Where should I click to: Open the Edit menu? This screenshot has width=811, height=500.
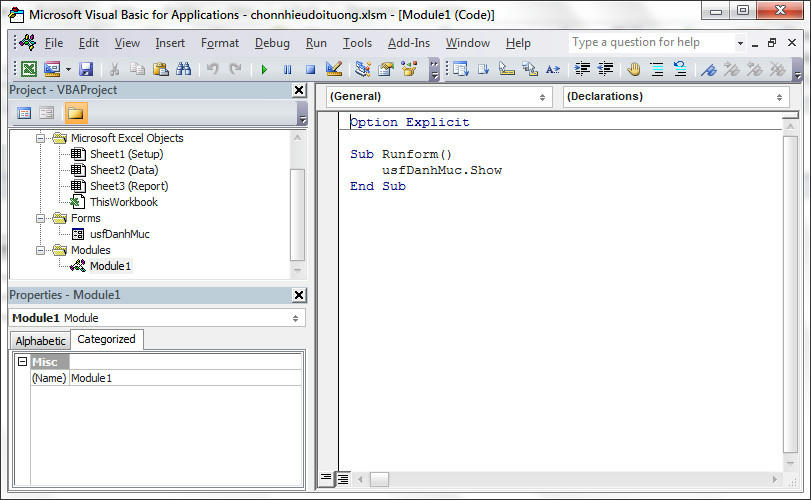88,43
